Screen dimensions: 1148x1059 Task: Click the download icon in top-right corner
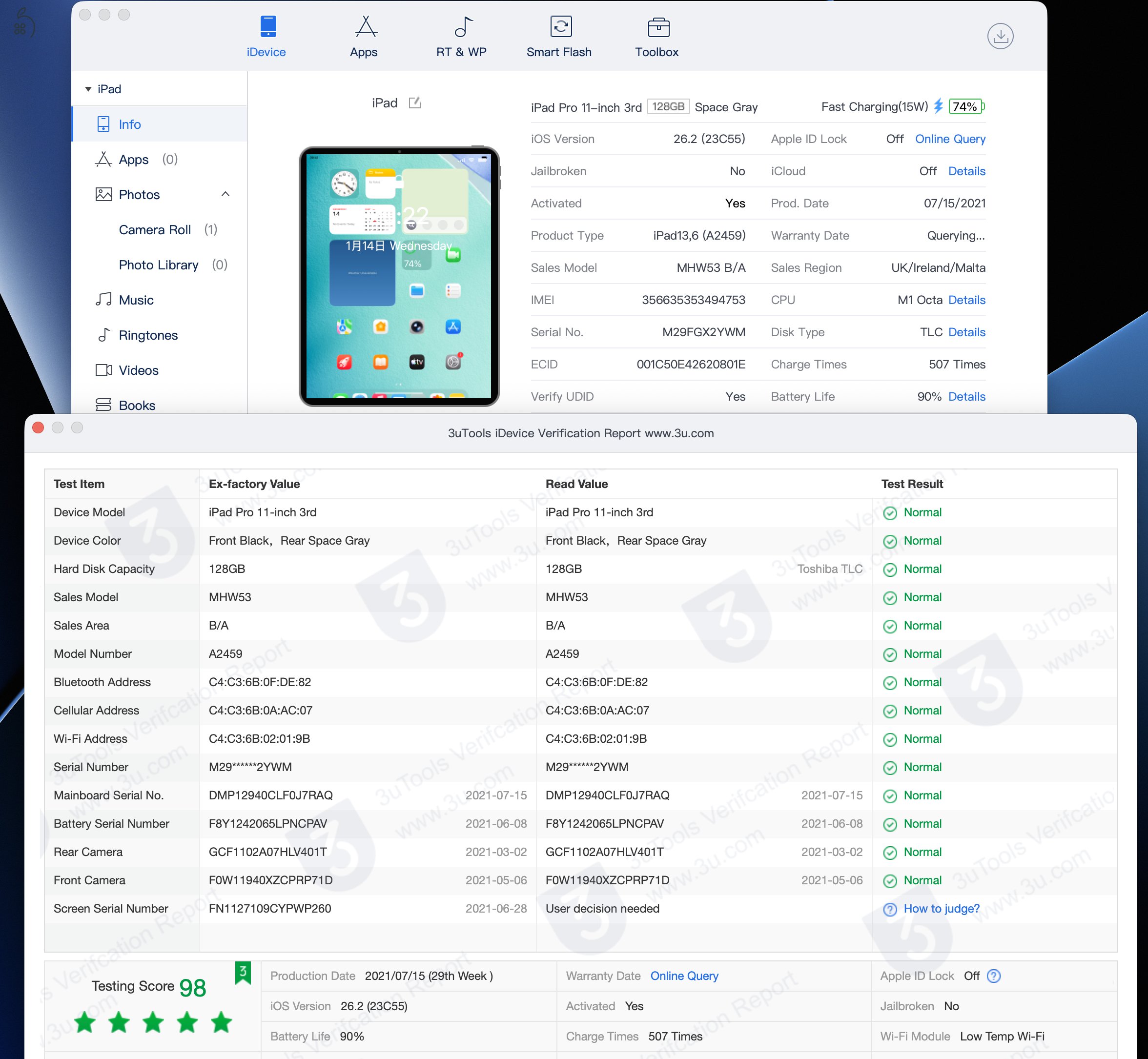pos(1001,36)
